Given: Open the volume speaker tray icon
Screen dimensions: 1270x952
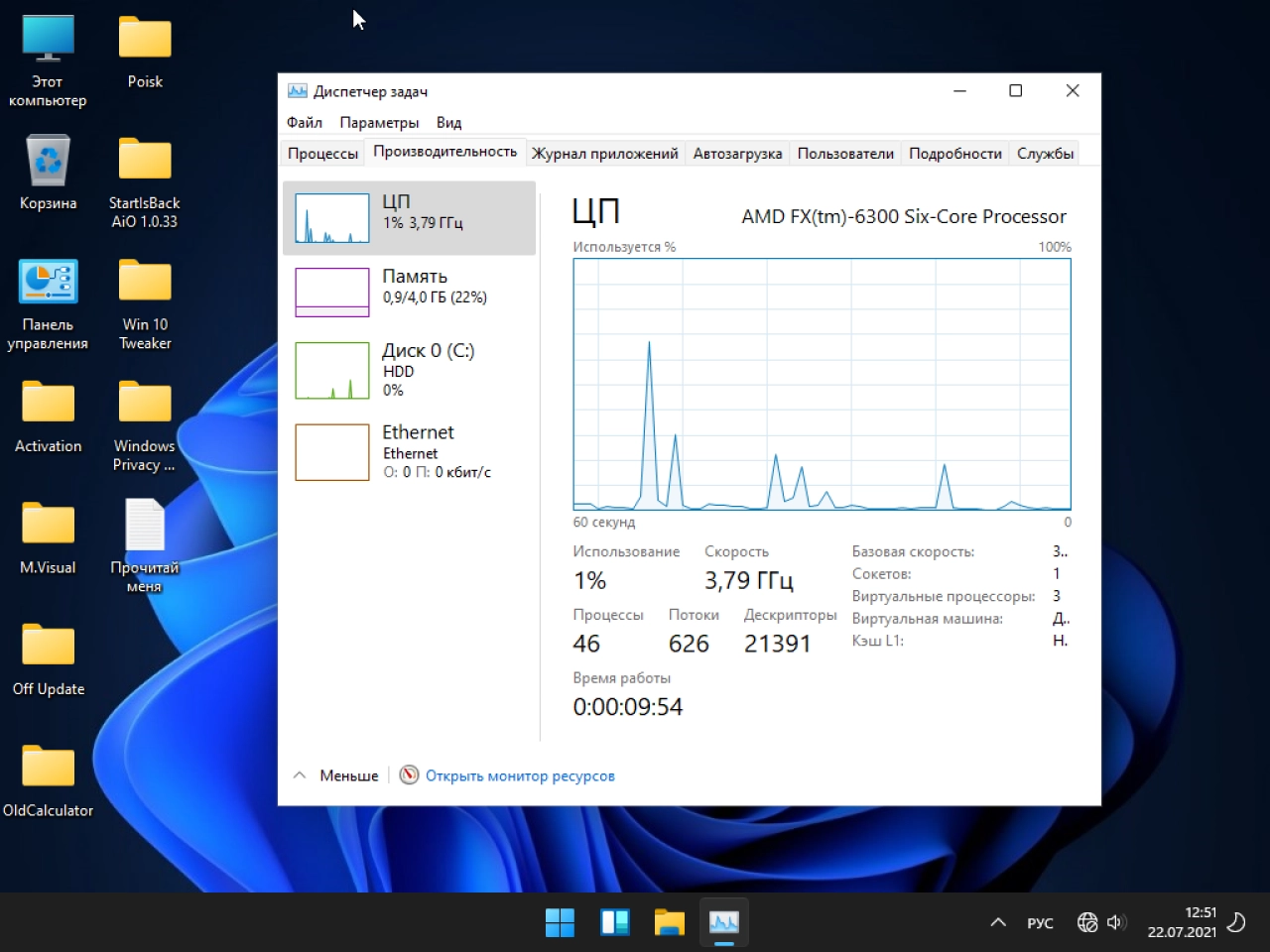Looking at the screenshot, I should tap(1116, 922).
